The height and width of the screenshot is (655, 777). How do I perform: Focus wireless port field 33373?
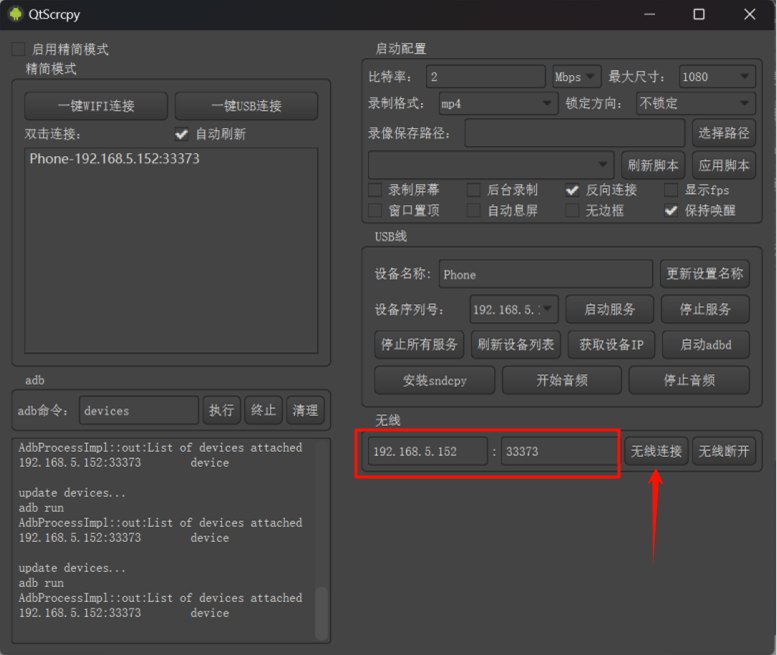559,451
